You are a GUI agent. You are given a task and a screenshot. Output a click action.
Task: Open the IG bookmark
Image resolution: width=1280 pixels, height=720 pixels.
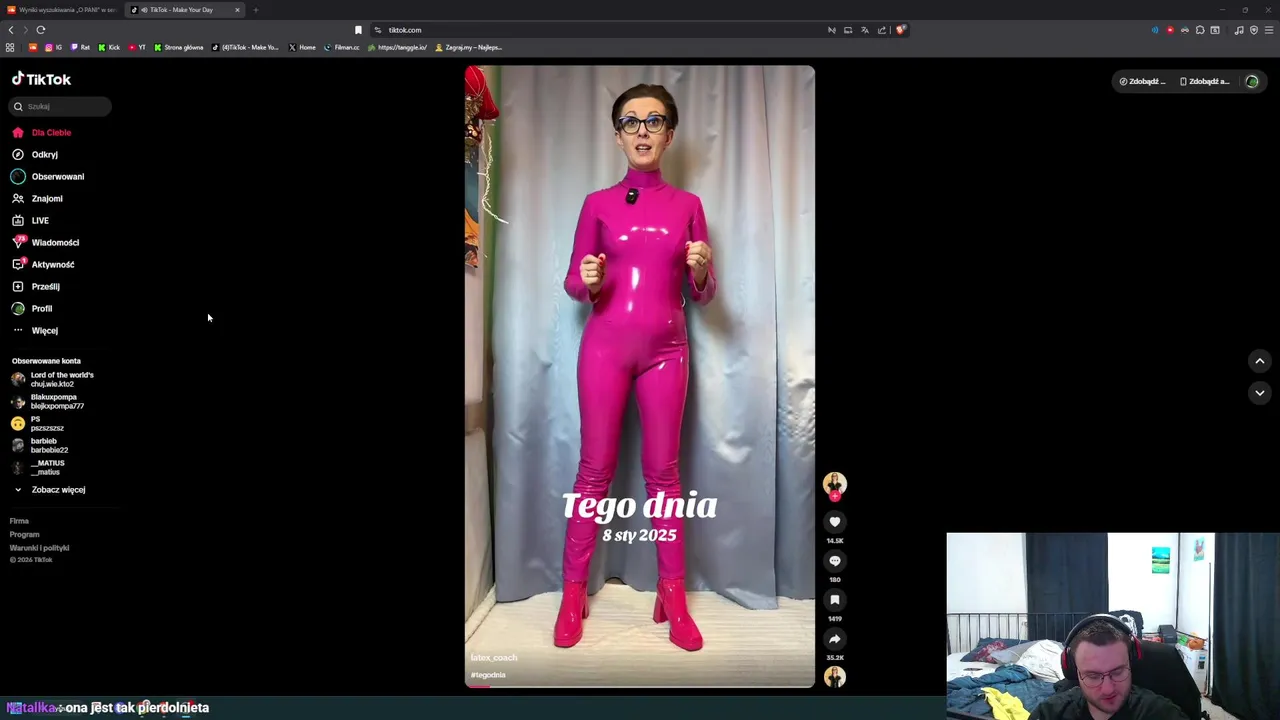click(x=53, y=47)
